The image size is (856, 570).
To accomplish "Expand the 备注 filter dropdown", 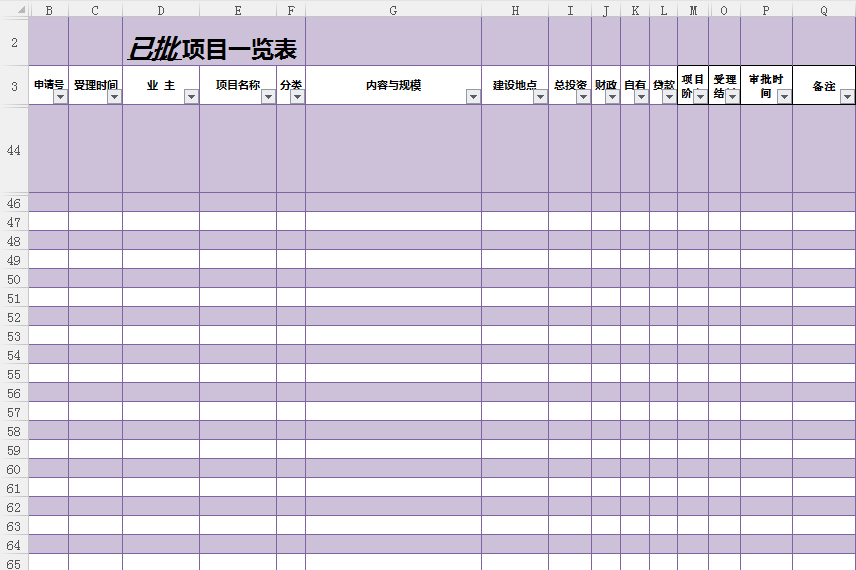I will coord(847,97).
